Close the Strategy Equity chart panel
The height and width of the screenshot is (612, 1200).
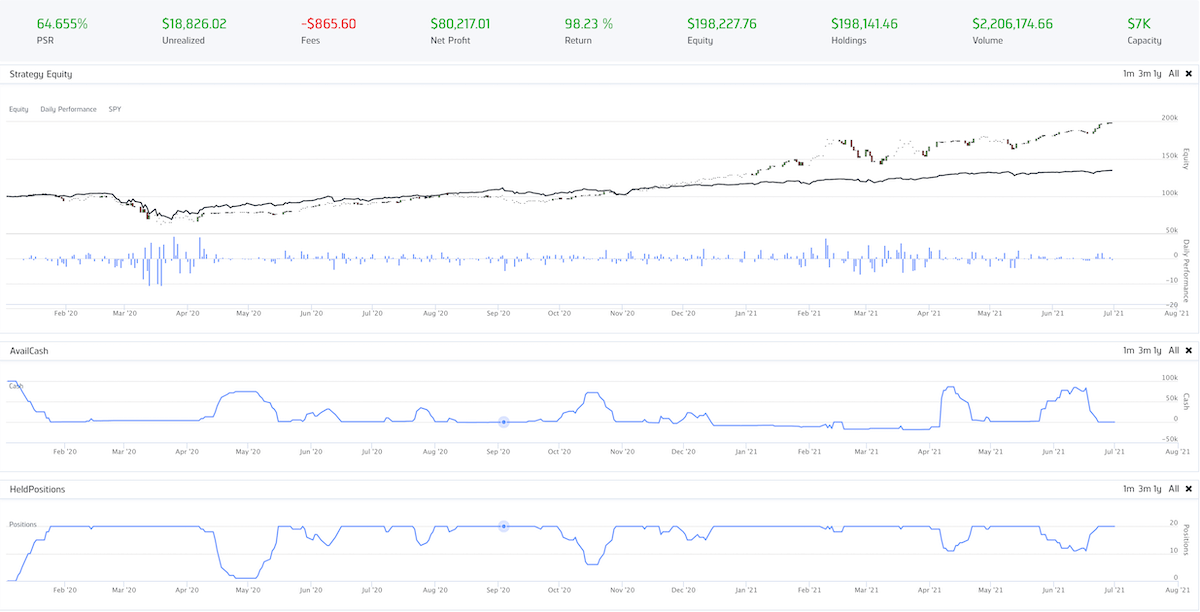(1188, 74)
